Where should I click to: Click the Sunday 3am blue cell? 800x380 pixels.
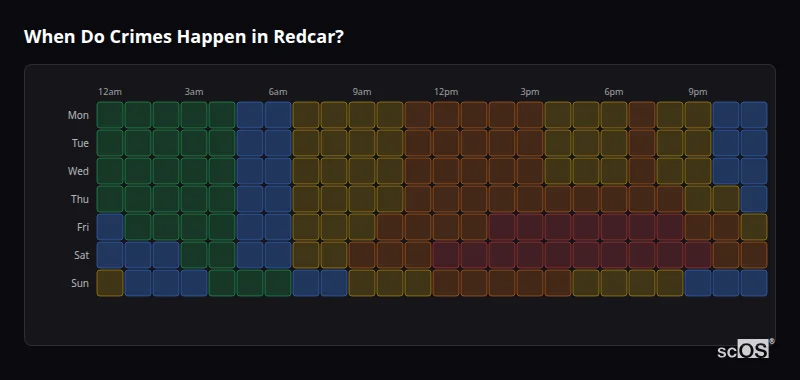[x=194, y=283]
